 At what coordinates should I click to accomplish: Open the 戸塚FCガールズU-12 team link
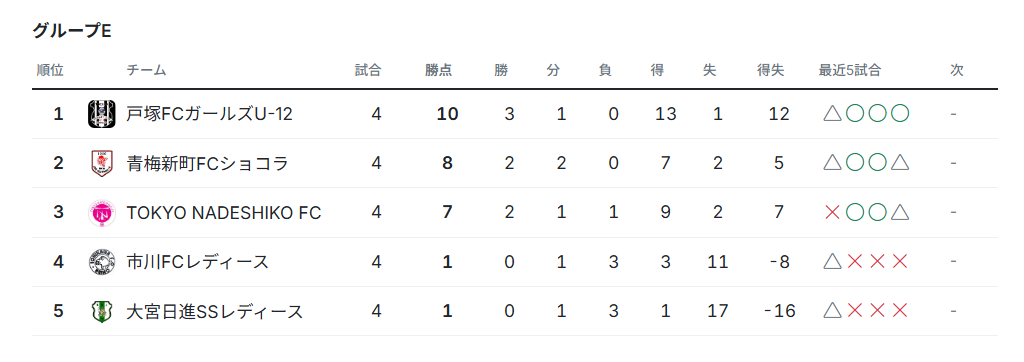(209, 114)
